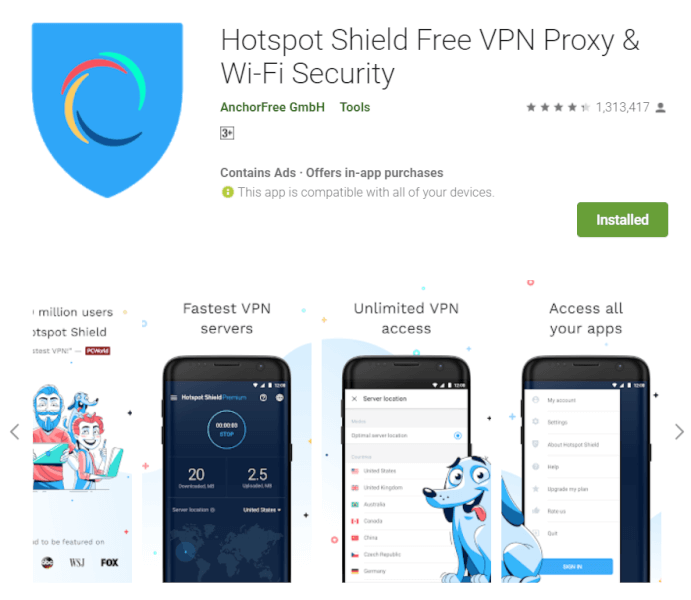Show next screenshots with right arrow

point(679,432)
